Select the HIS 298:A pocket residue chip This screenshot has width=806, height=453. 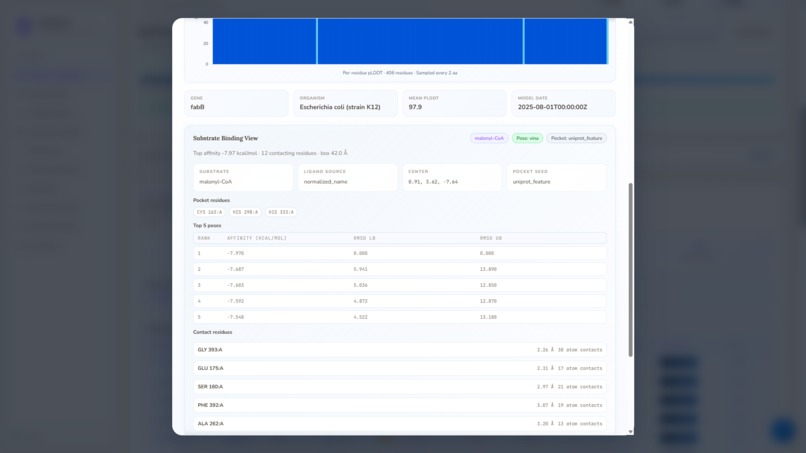click(245, 212)
